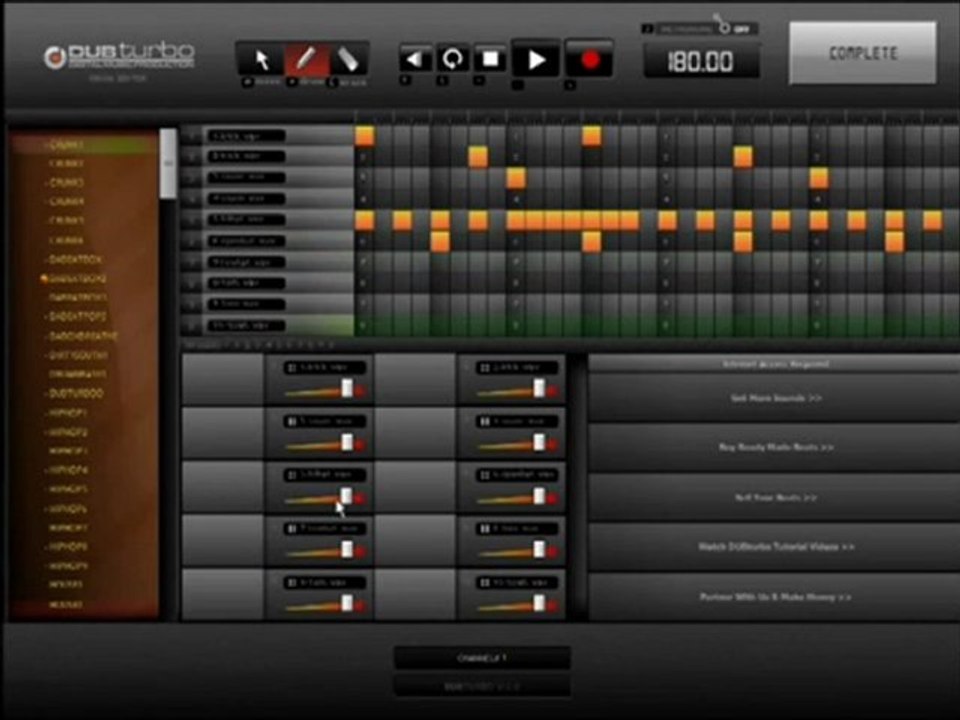Adjust the volume slider of mixer channel 1 kick
This screenshot has width=960, height=720.
pos(347,388)
